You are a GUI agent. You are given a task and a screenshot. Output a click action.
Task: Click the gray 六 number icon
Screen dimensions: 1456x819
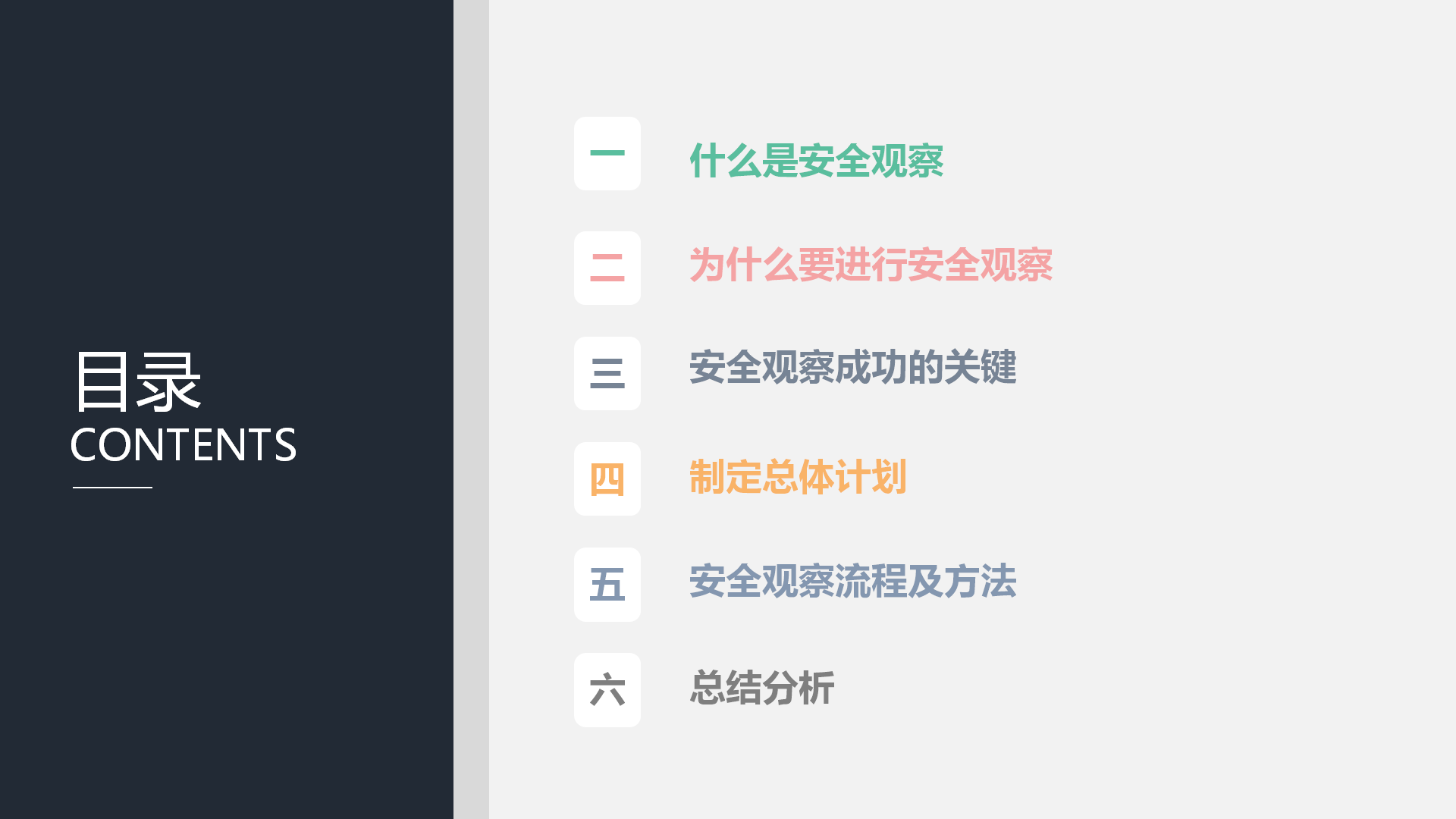coord(607,690)
